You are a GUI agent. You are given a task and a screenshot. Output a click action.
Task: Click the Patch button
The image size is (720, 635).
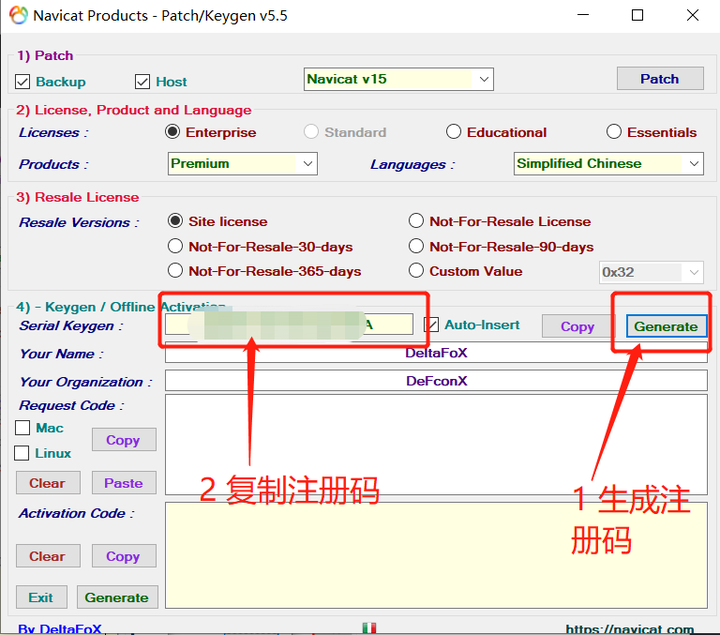pos(660,79)
